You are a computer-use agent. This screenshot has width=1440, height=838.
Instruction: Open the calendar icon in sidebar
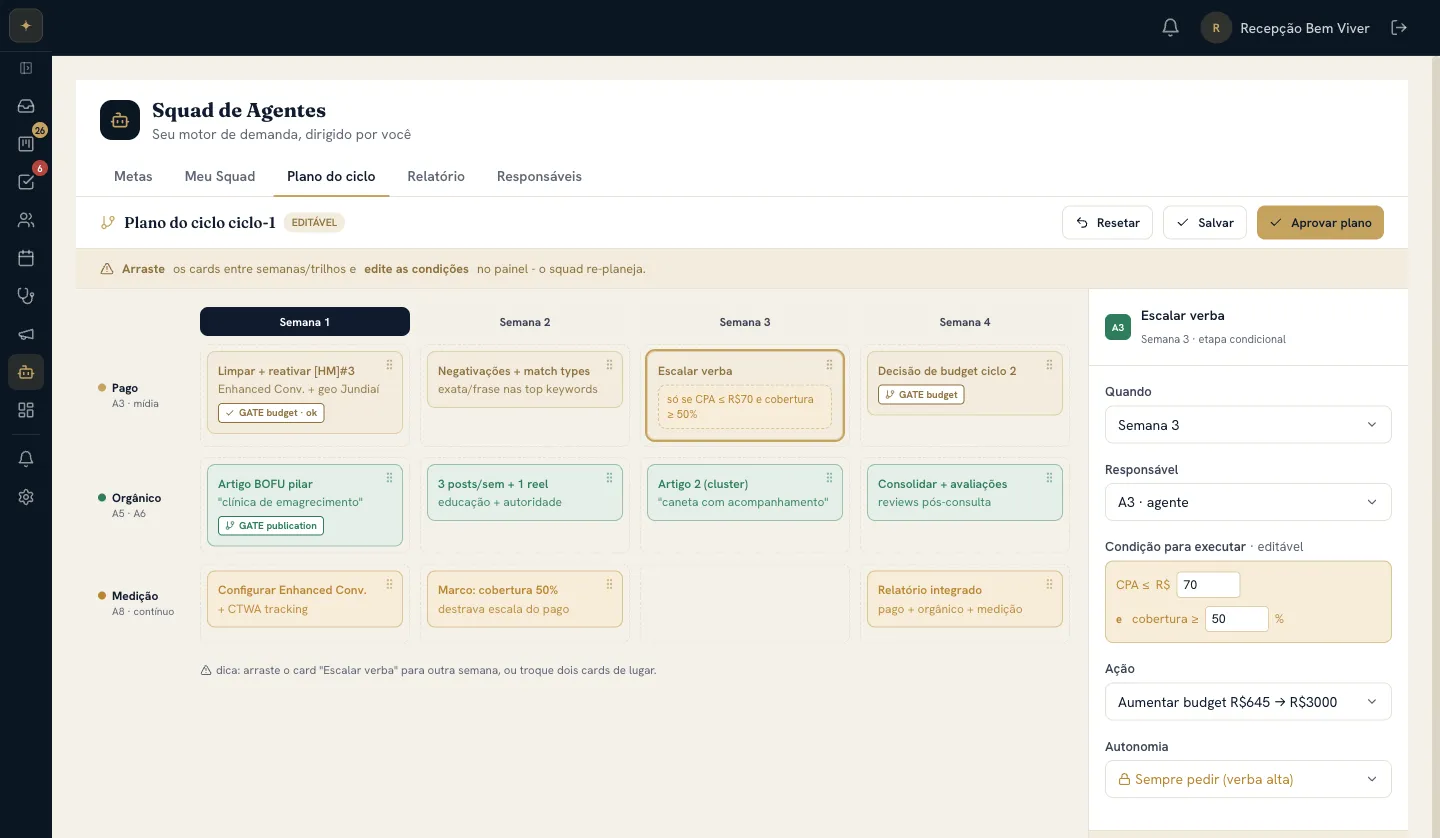pyautogui.click(x=26, y=258)
